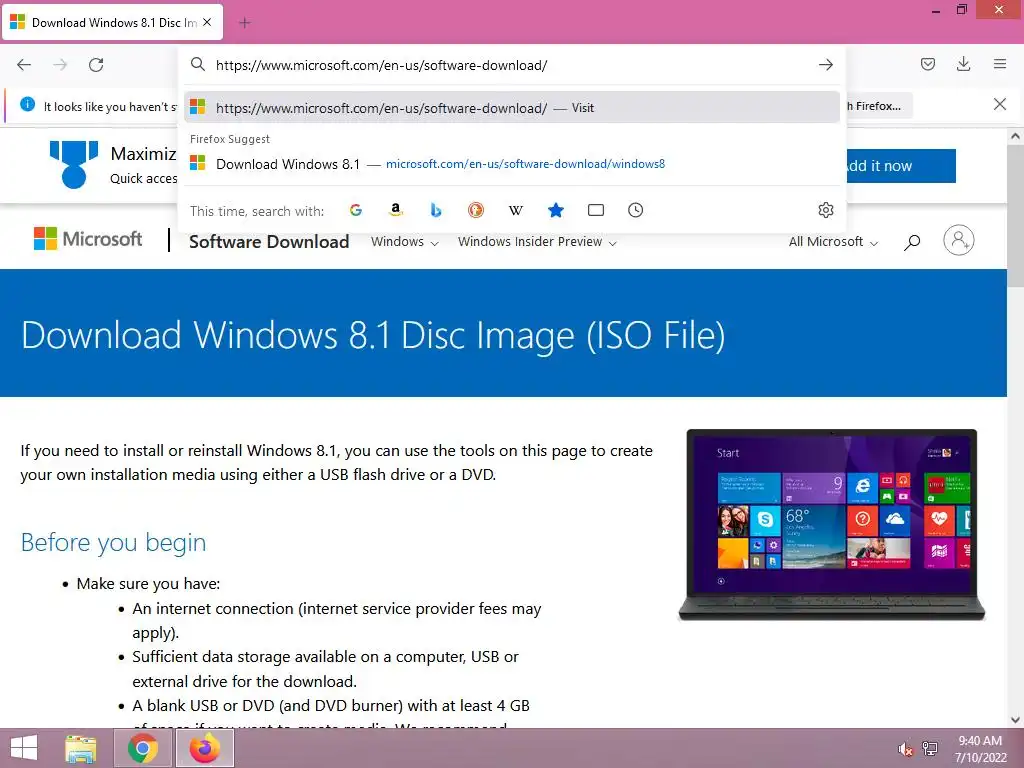Open the Firefox application menu
The height and width of the screenshot is (768, 1024).
[999, 64]
